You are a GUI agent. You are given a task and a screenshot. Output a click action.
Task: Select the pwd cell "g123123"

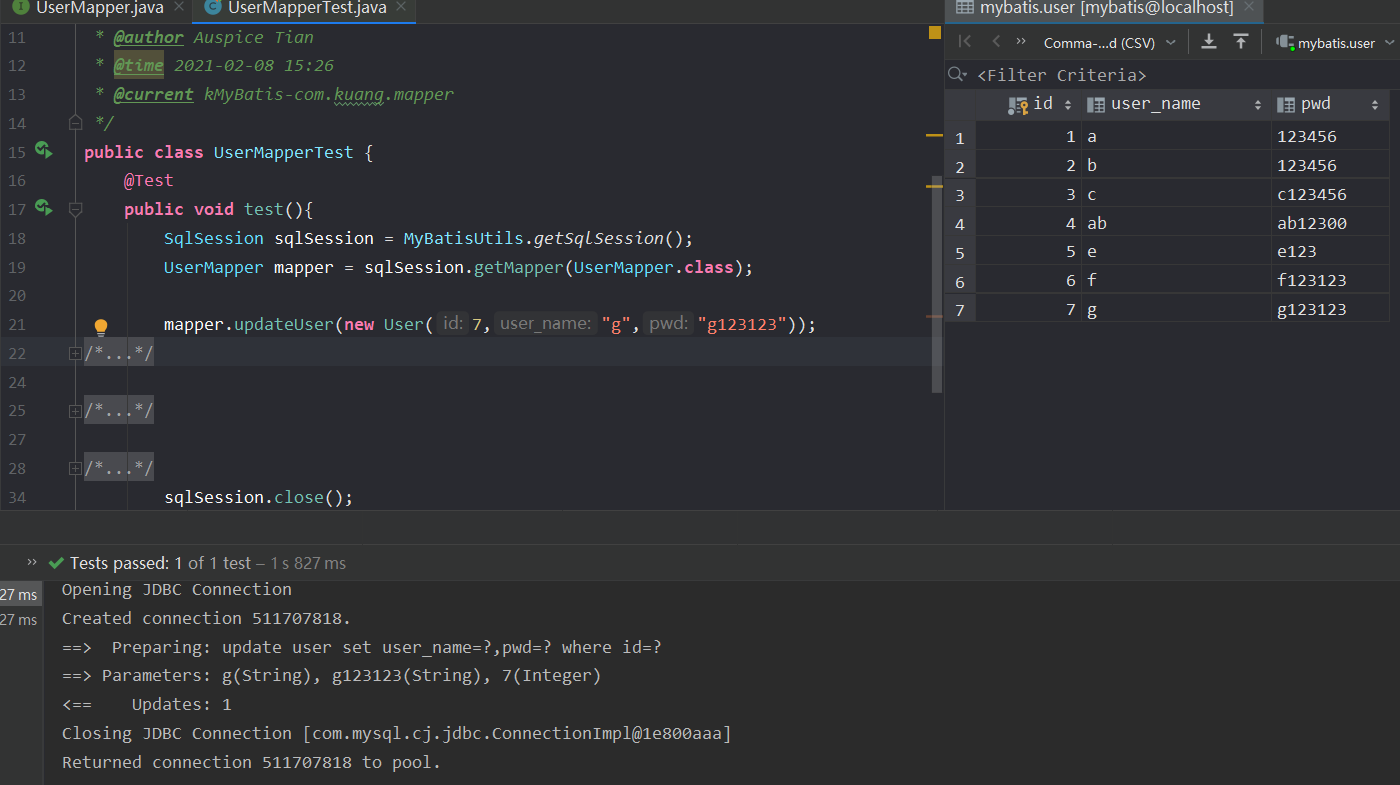pyautogui.click(x=1329, y=310)
